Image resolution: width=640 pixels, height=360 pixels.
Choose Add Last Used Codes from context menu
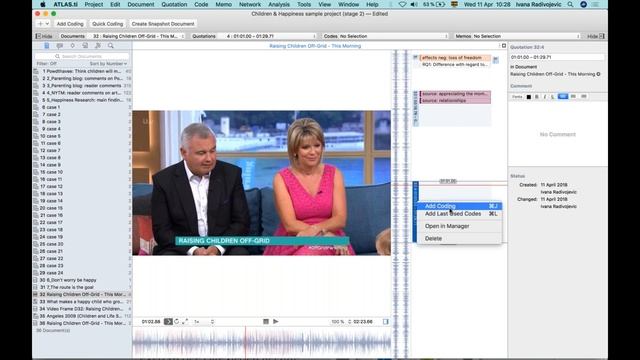(459, 214)
